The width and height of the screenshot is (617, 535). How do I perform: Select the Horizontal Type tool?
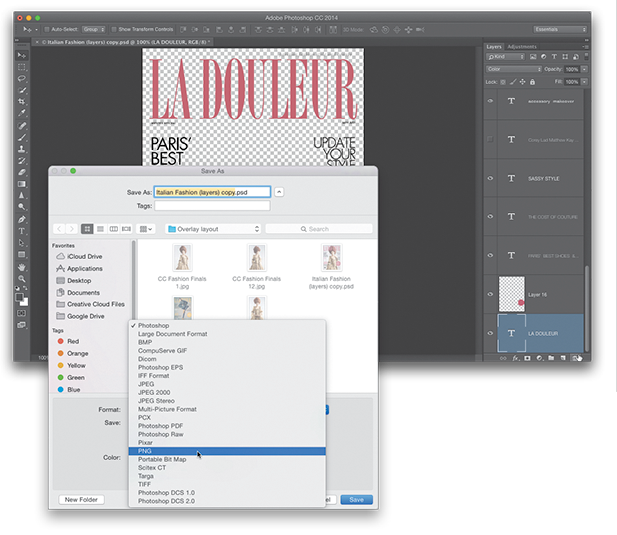22,231
